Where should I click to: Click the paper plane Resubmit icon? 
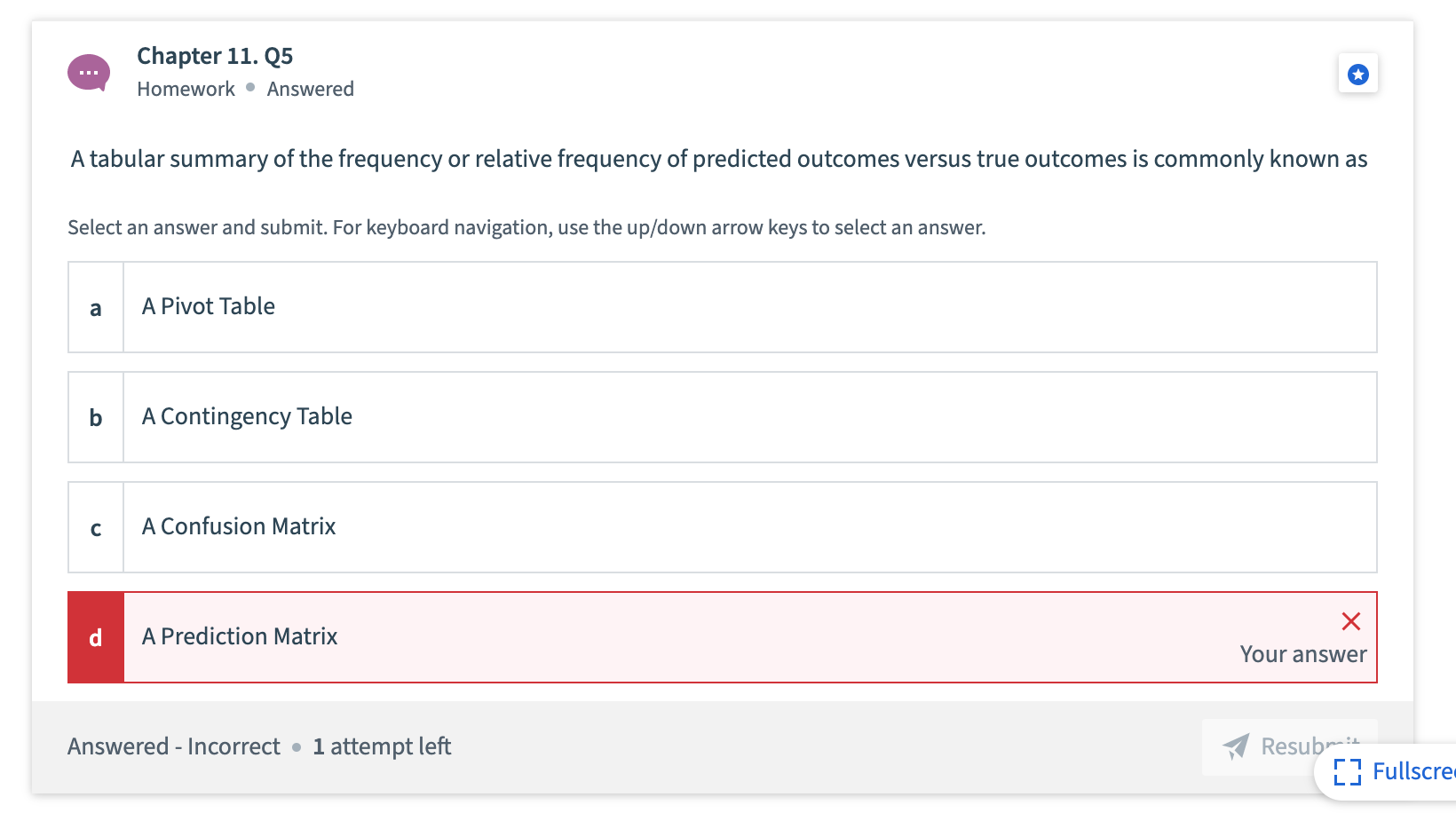1236,746
